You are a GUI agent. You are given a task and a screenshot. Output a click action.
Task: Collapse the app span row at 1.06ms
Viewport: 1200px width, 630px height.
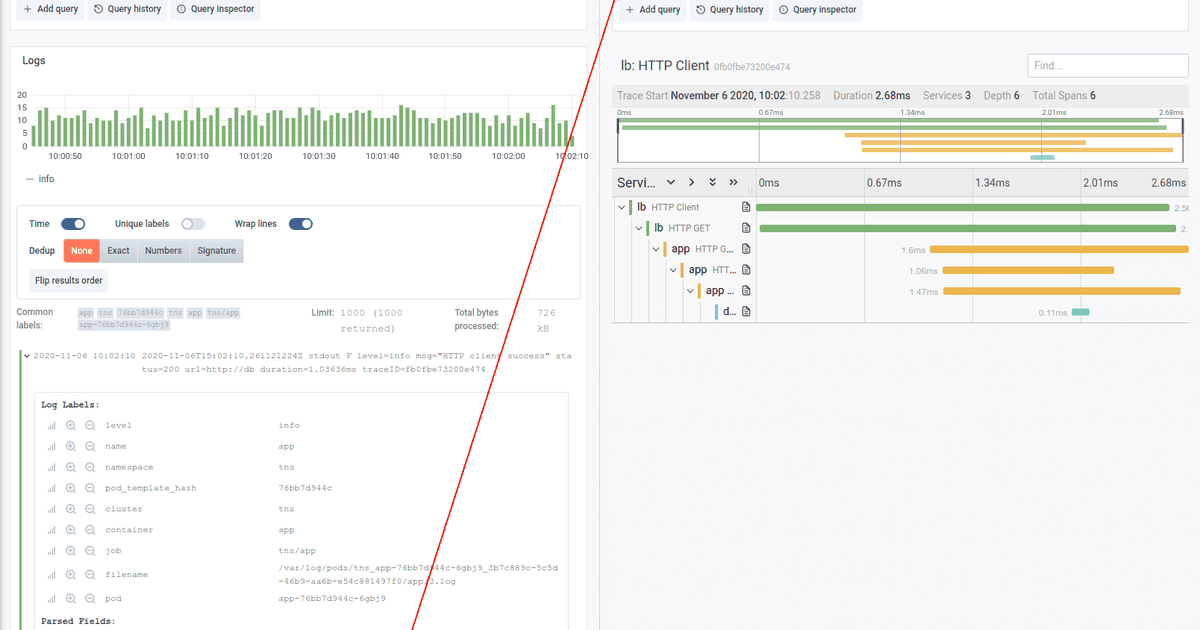click(x=673, y=270)
